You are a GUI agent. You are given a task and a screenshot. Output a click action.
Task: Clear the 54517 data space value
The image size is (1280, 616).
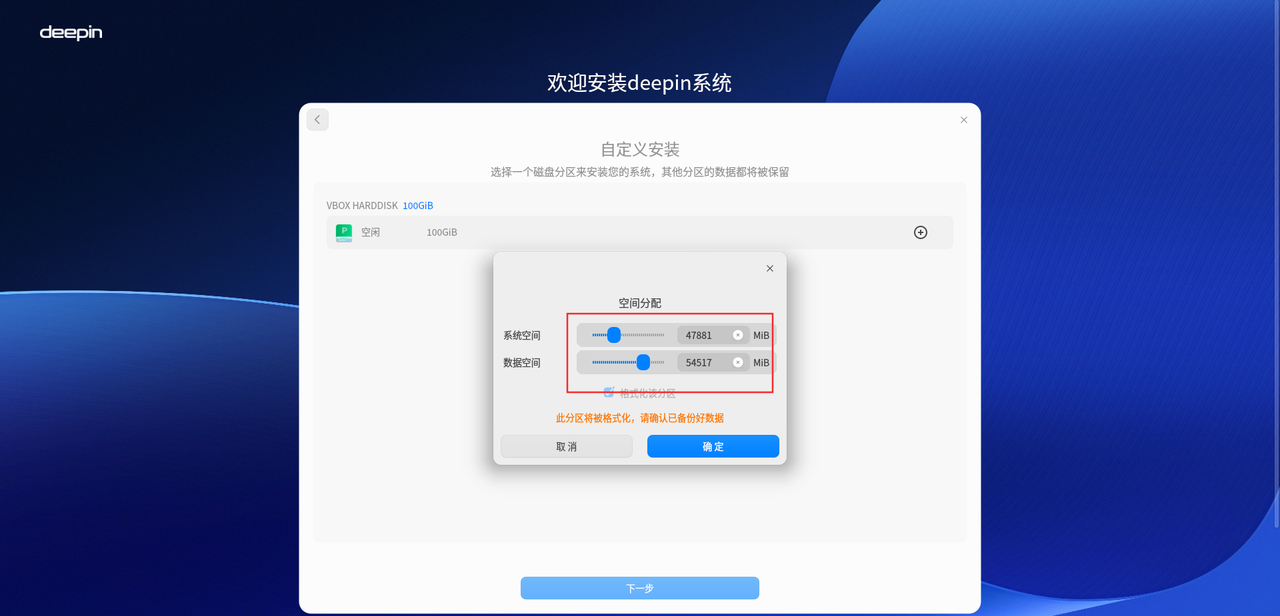[738, 362]
